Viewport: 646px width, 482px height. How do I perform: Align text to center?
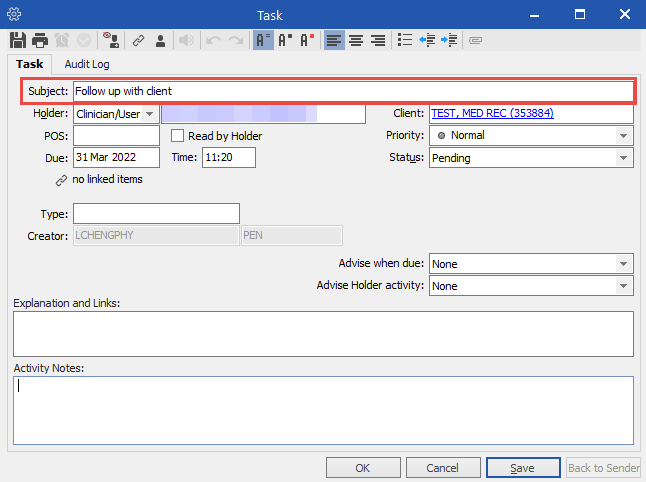click(356, 41)
